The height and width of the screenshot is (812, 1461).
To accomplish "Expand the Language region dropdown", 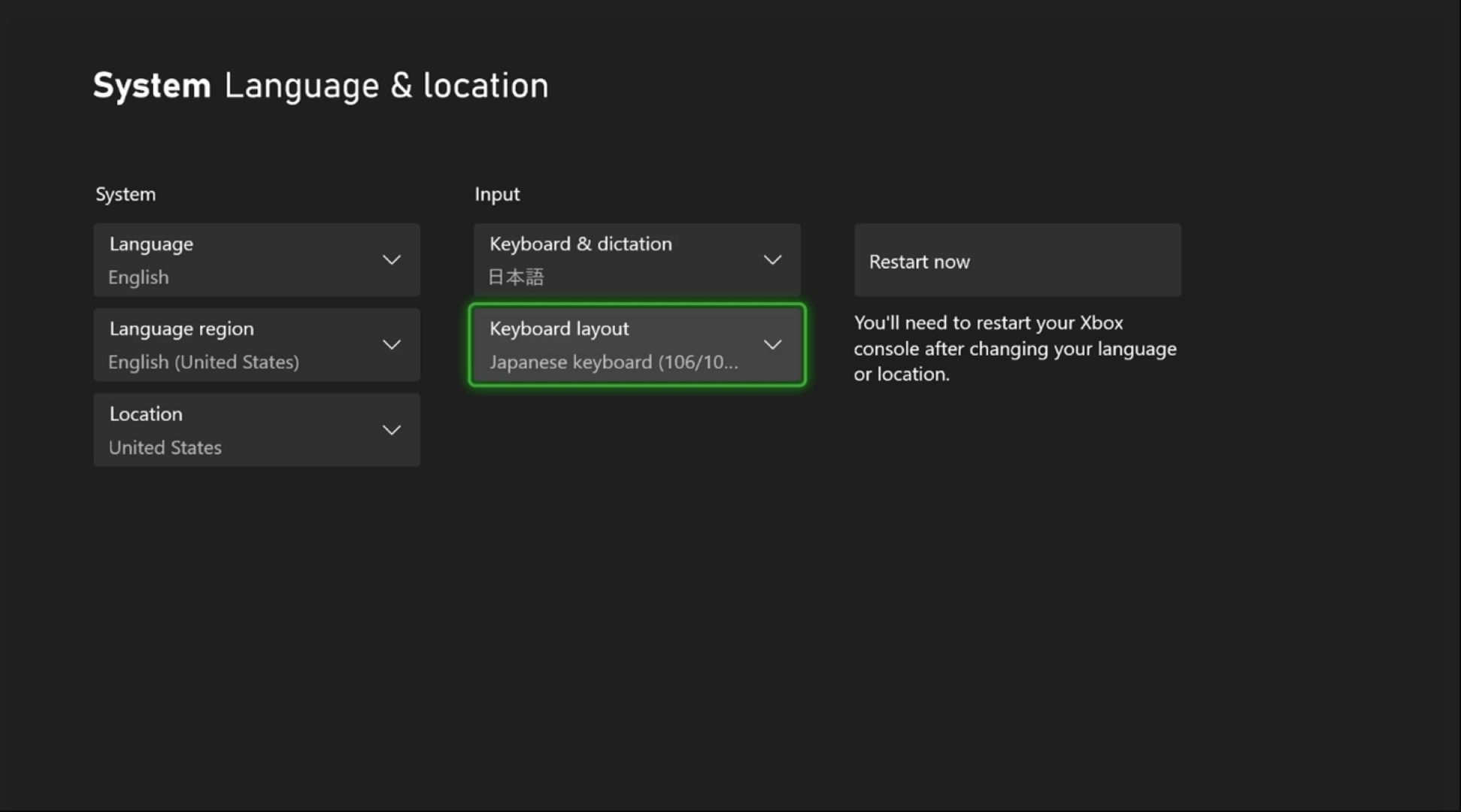I will [x=256, y=344].
